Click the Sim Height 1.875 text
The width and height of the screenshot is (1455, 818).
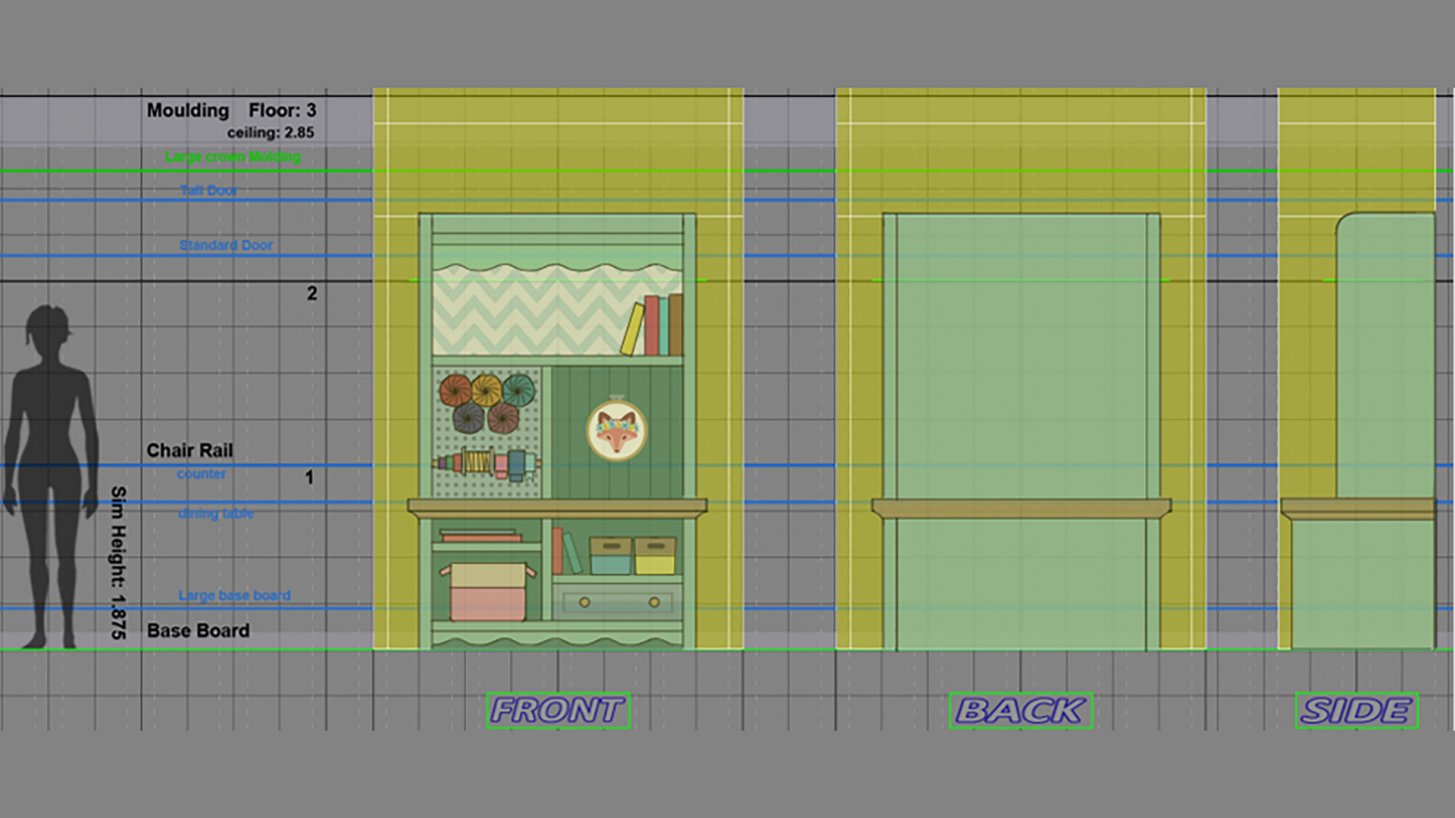tap(117, 563)
